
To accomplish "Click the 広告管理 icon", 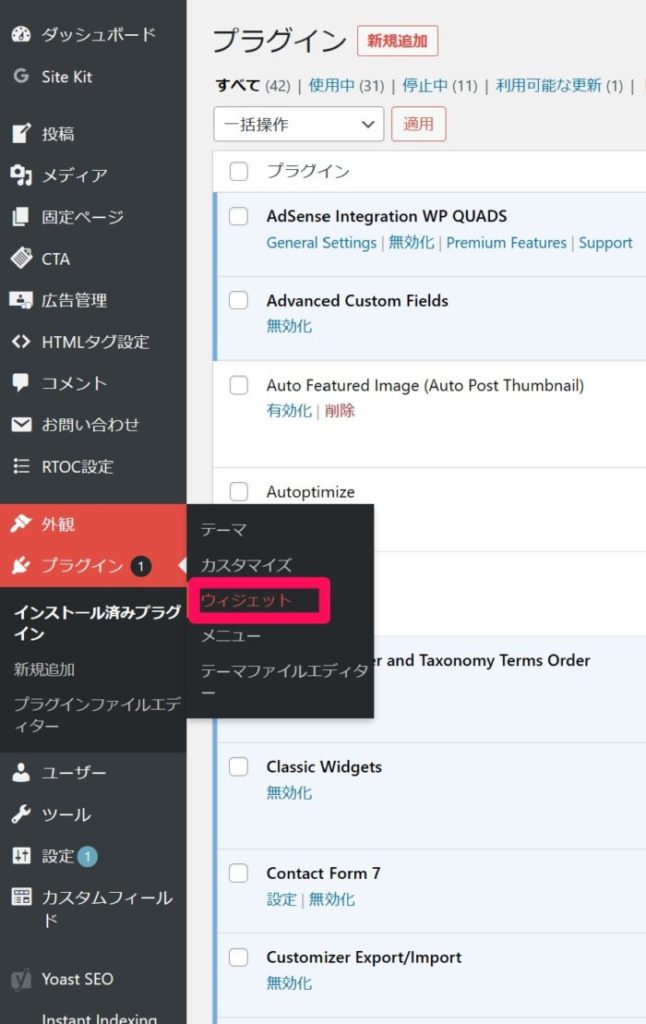I will (21, 300).
